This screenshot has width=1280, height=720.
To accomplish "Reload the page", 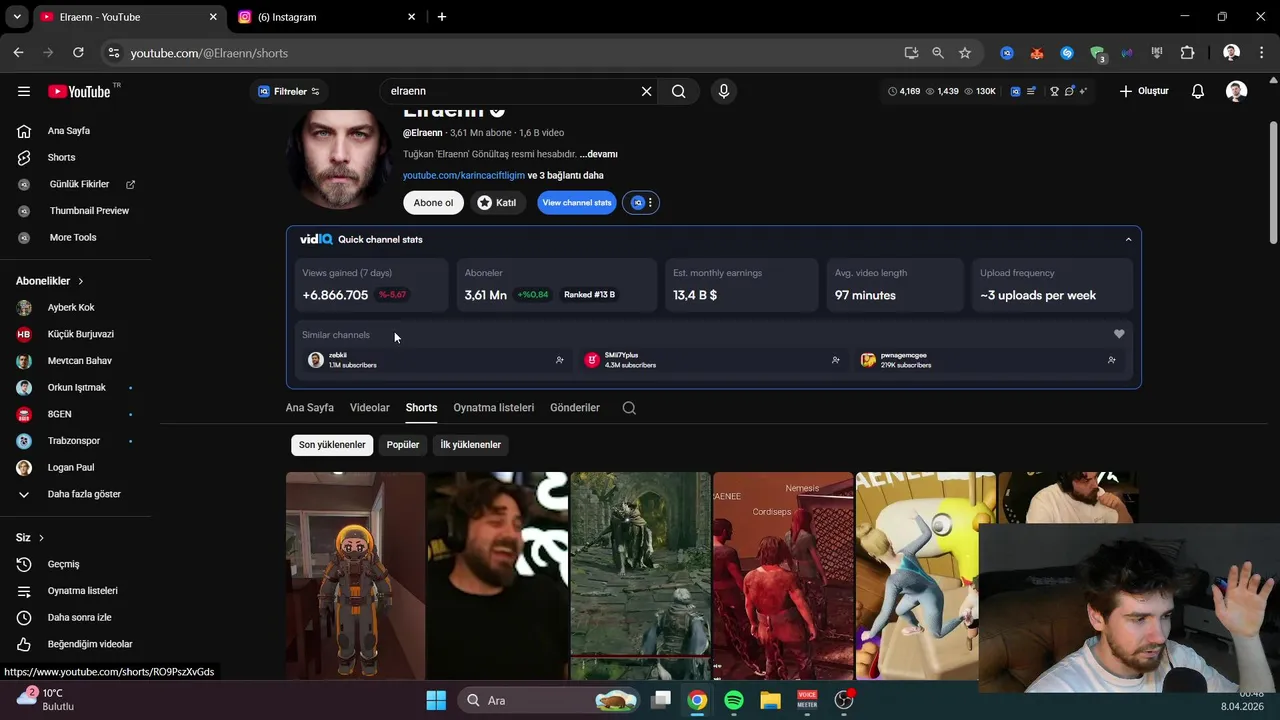I will [x=78, y=53].
